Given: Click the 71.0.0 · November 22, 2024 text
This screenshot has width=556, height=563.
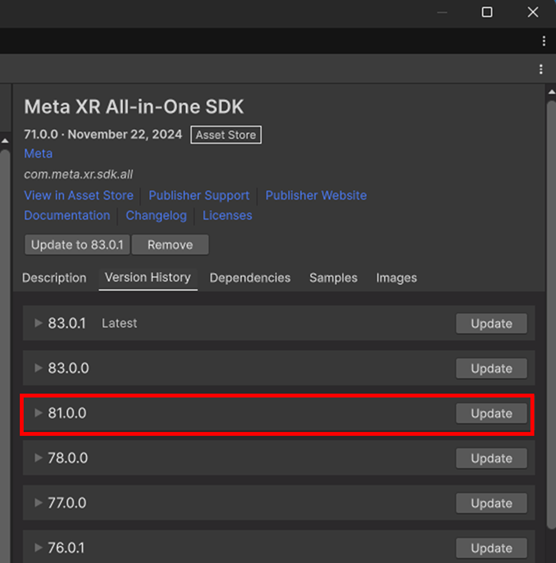Looking at the screenshot, I should tap(103, 134).
